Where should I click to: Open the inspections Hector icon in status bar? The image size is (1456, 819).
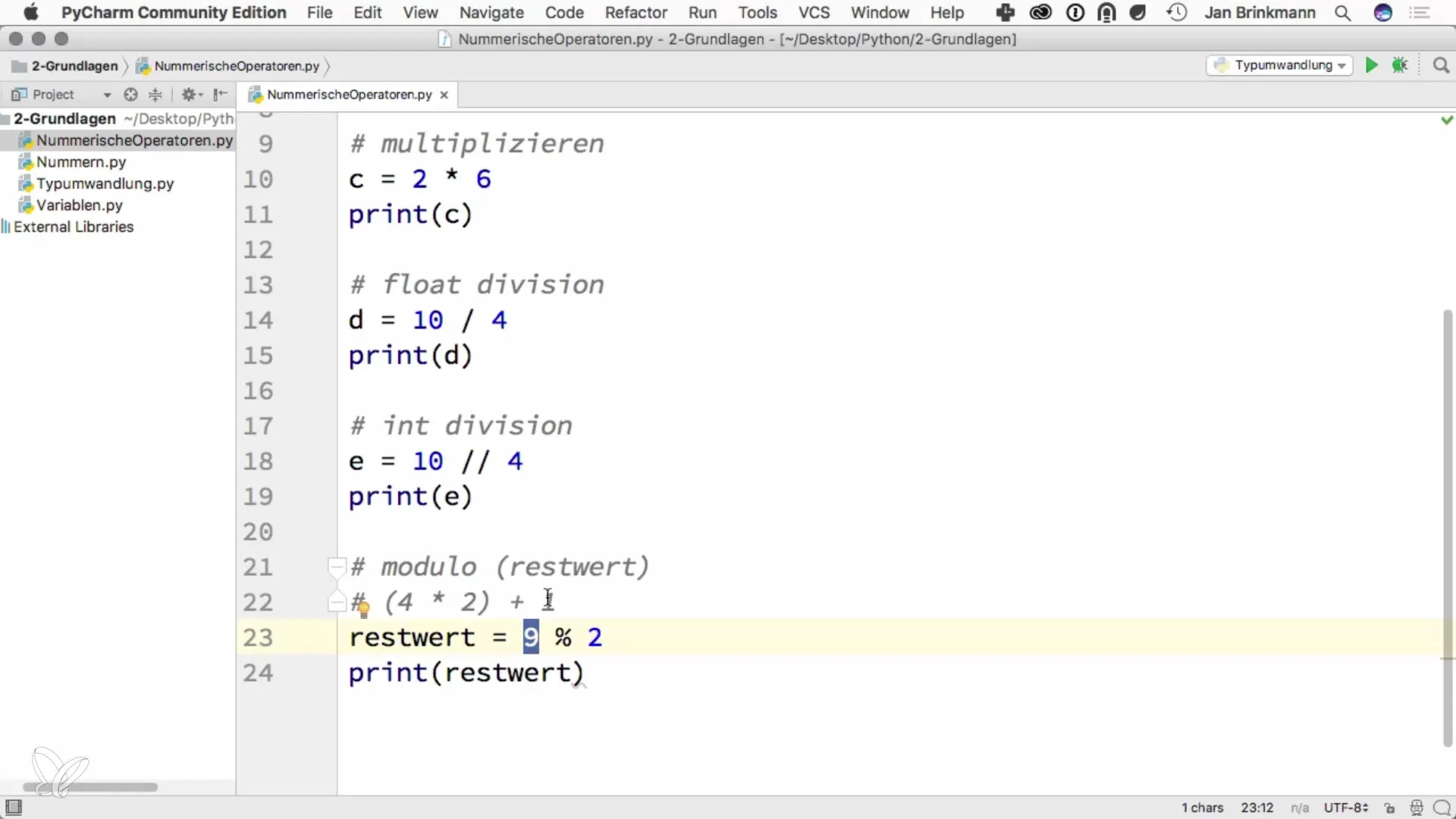pos(1416,808)
